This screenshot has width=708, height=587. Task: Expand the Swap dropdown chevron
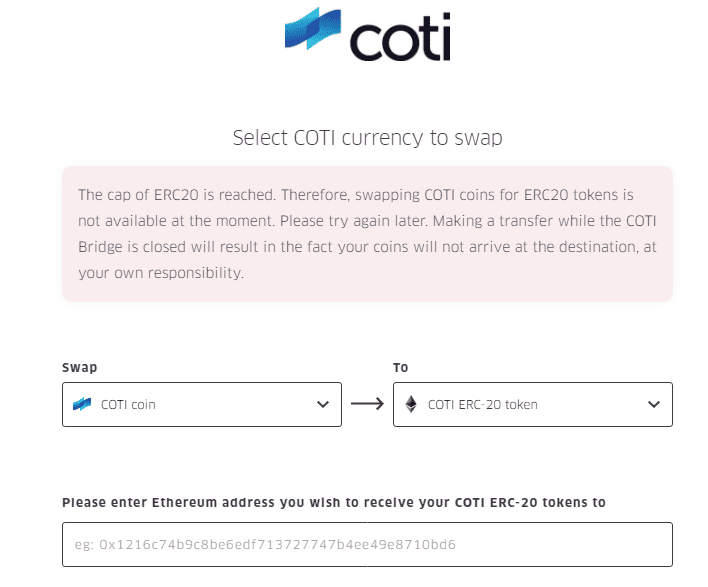(323, 404)
